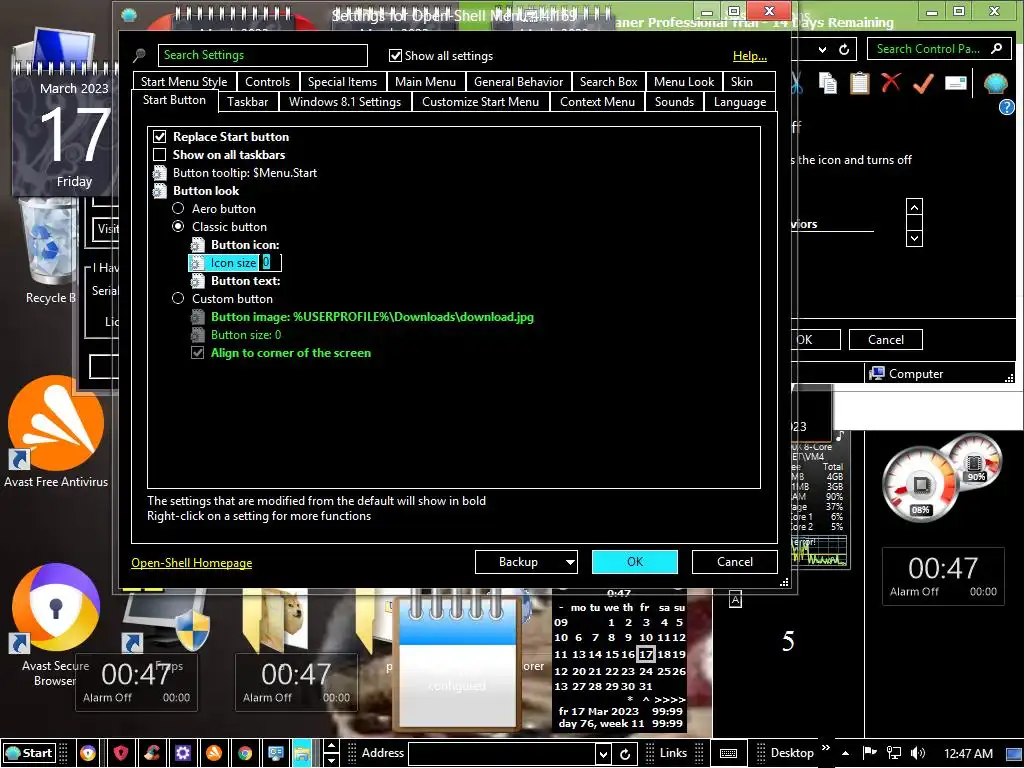Open the Avast Free Antivirus desktop shortcut

(56, 431)
